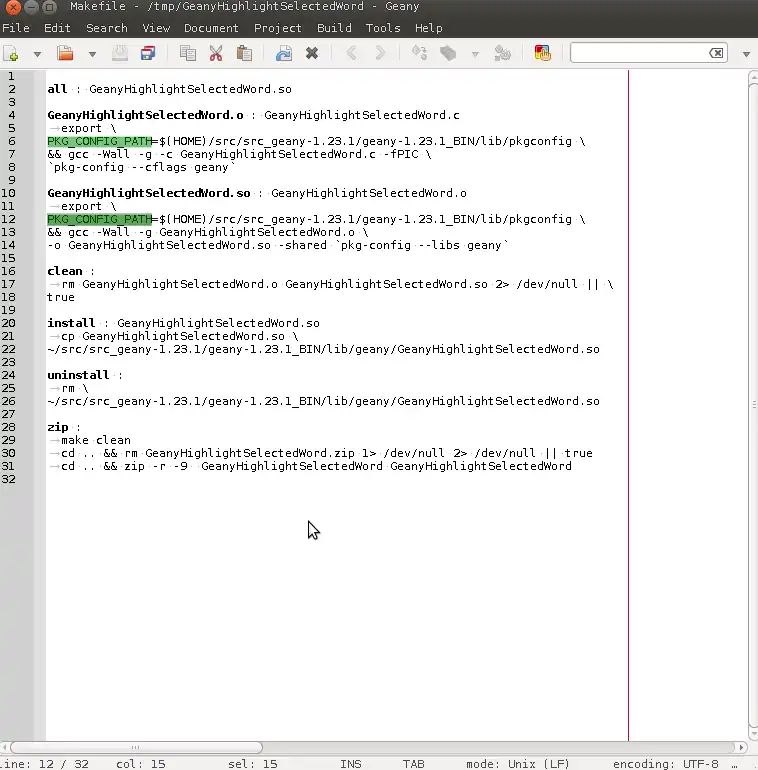
Task: Click the 'line: 12 / 32' status entry
Action: click(x=45, y=764)
